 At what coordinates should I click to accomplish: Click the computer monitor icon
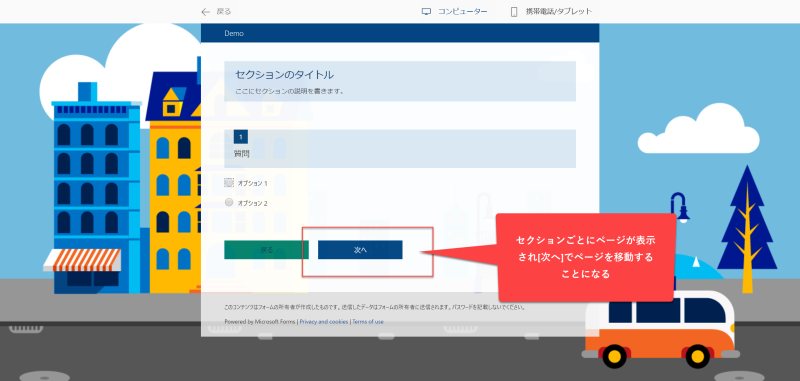427,12
